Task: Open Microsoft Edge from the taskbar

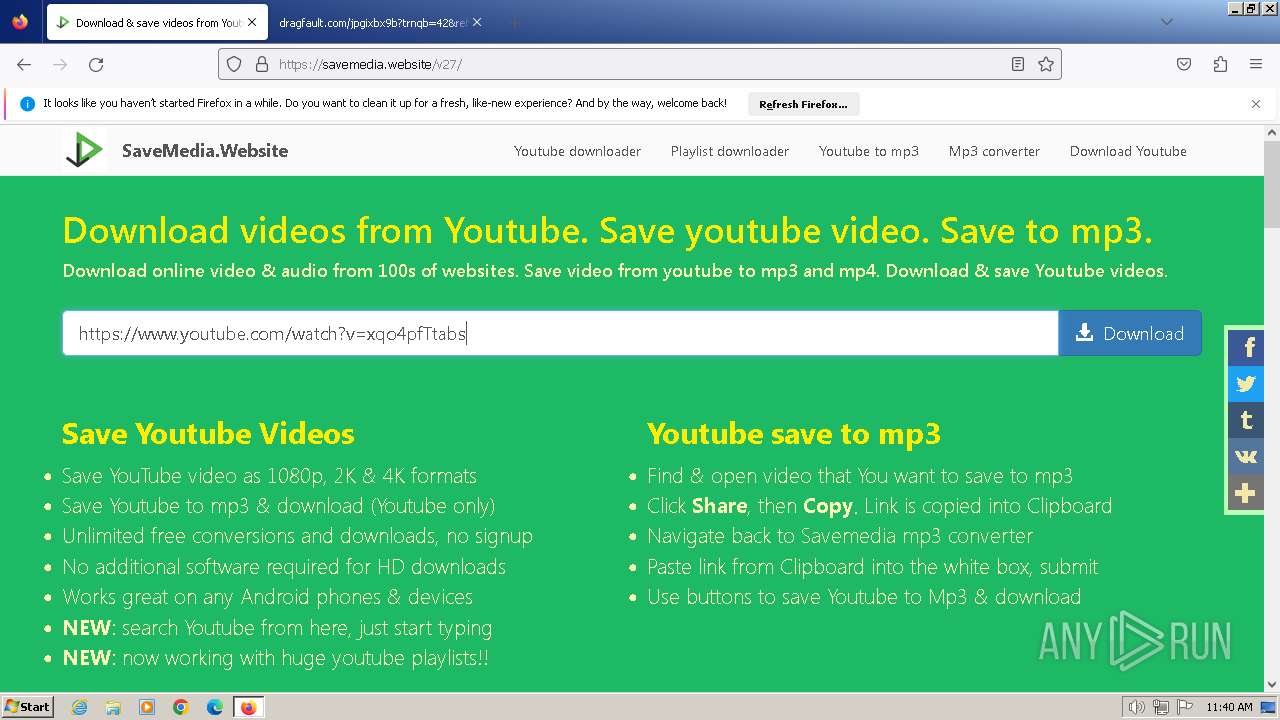Action: (x=215, y=707)
